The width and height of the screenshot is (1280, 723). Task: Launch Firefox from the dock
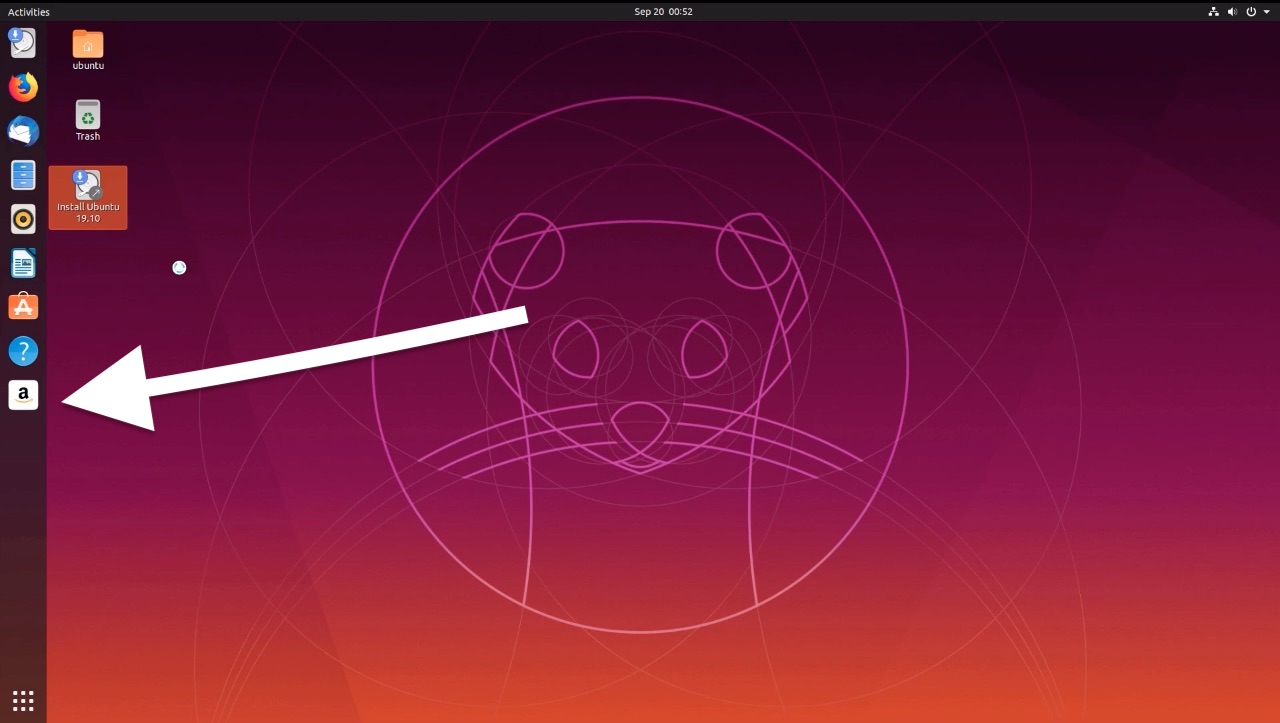pyautogui.click(x=23, y=87)
